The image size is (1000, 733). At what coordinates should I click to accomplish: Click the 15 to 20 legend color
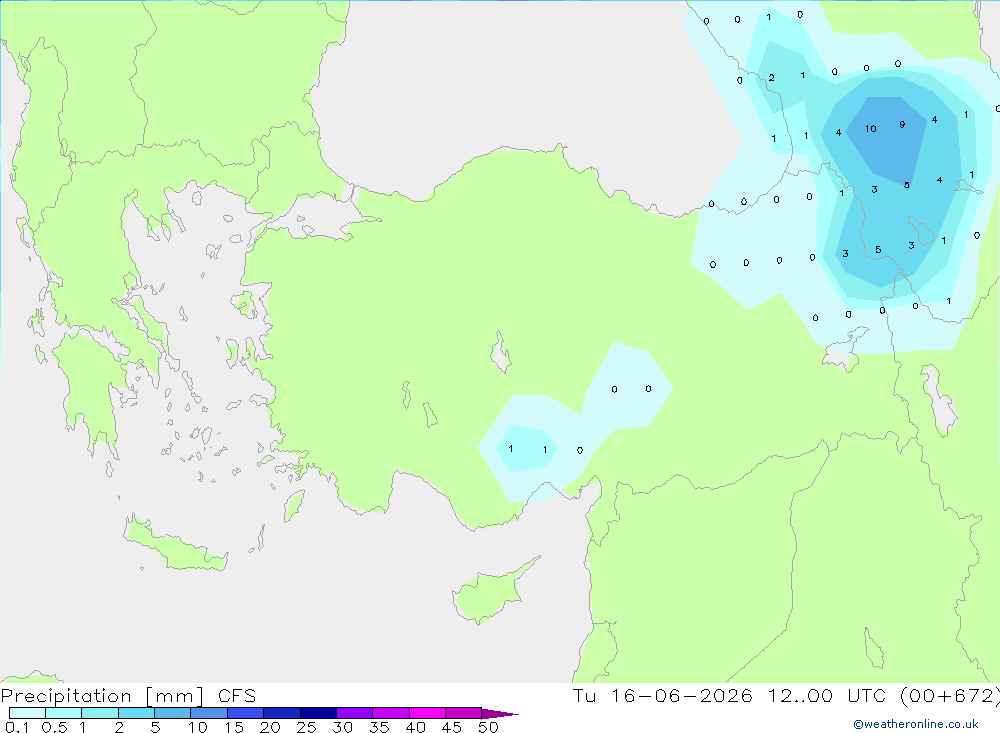246,713
